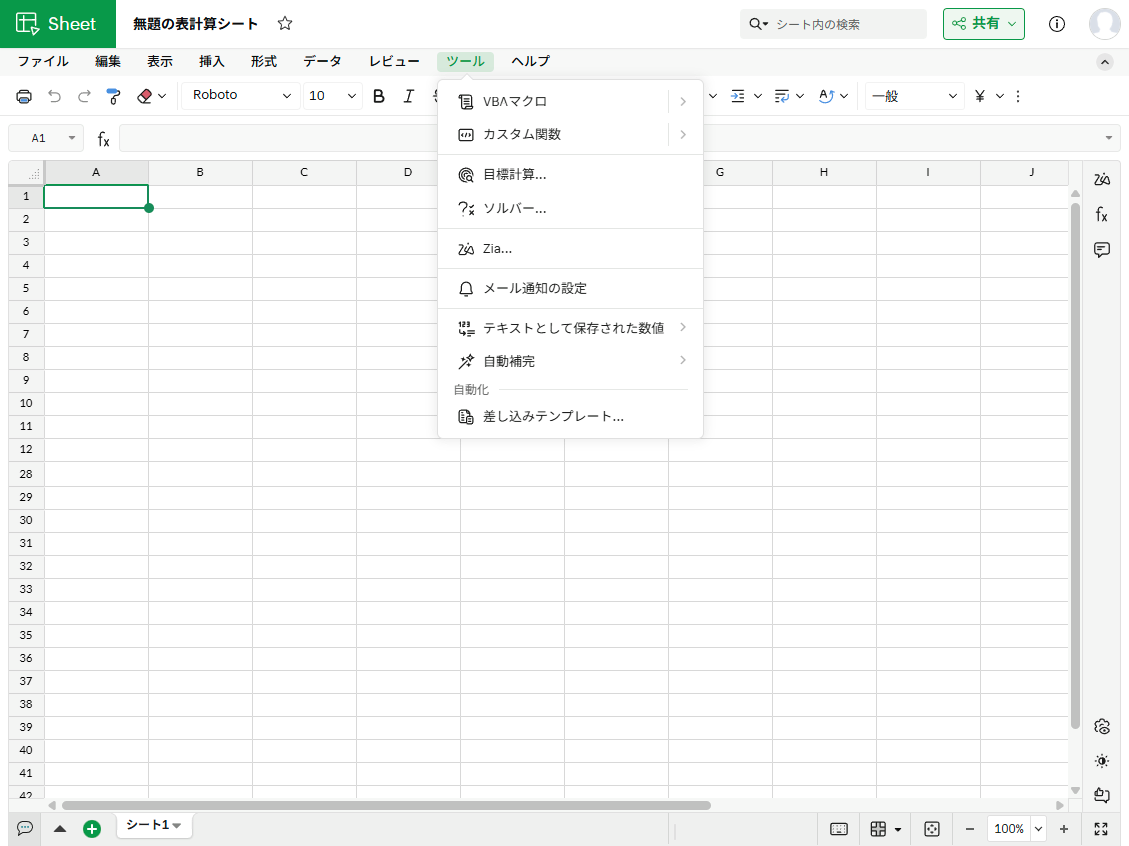
Task: Open the info icon next to share
Action: pyautogui.click(x=1057, y=24)
